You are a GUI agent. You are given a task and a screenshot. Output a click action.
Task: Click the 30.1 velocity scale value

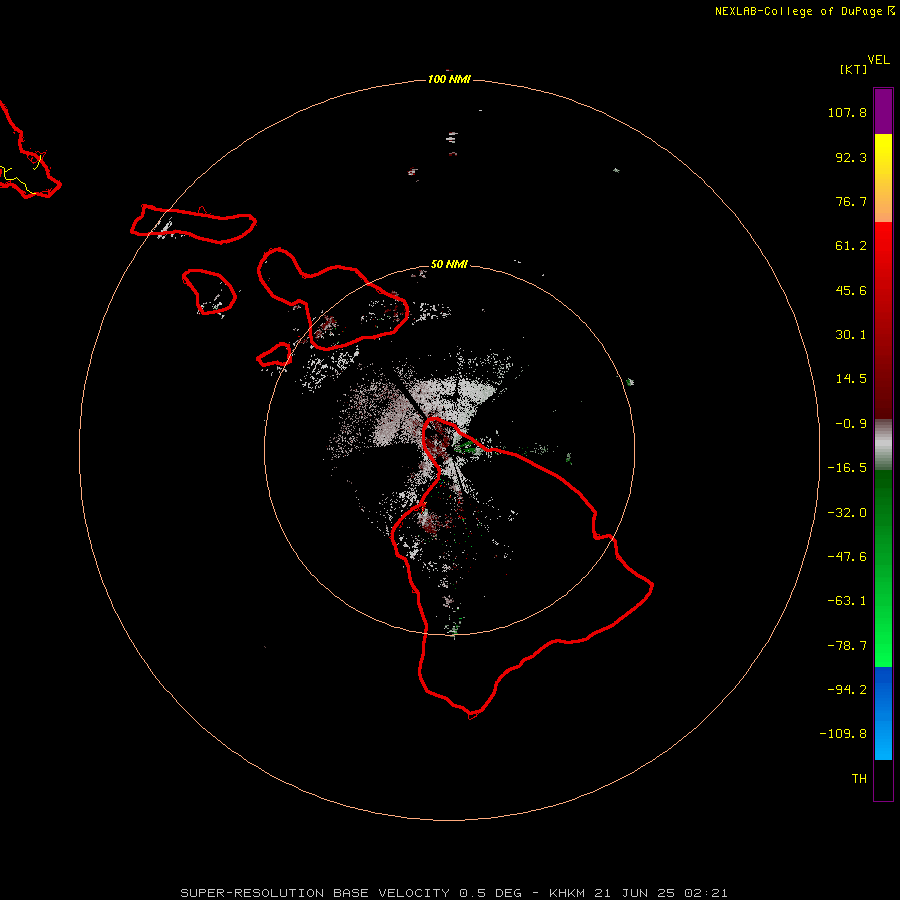click(x=851, y=335)
